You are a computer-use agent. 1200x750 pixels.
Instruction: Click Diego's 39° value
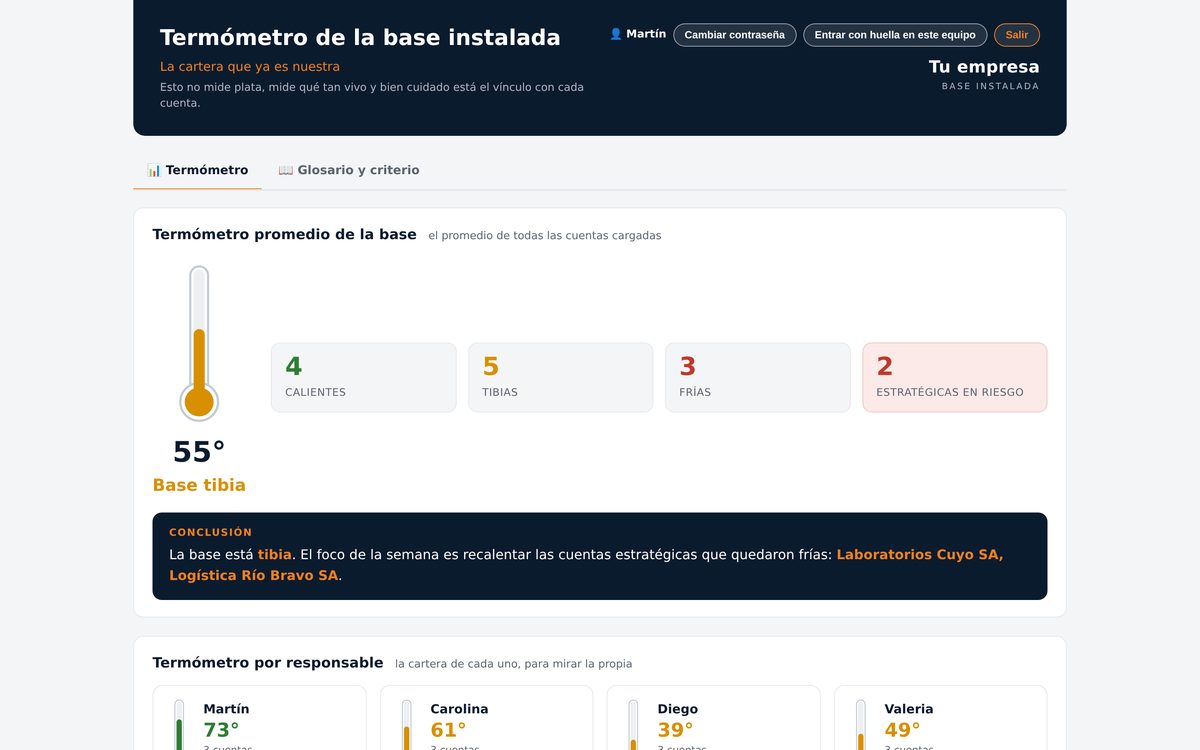(675, 731)
